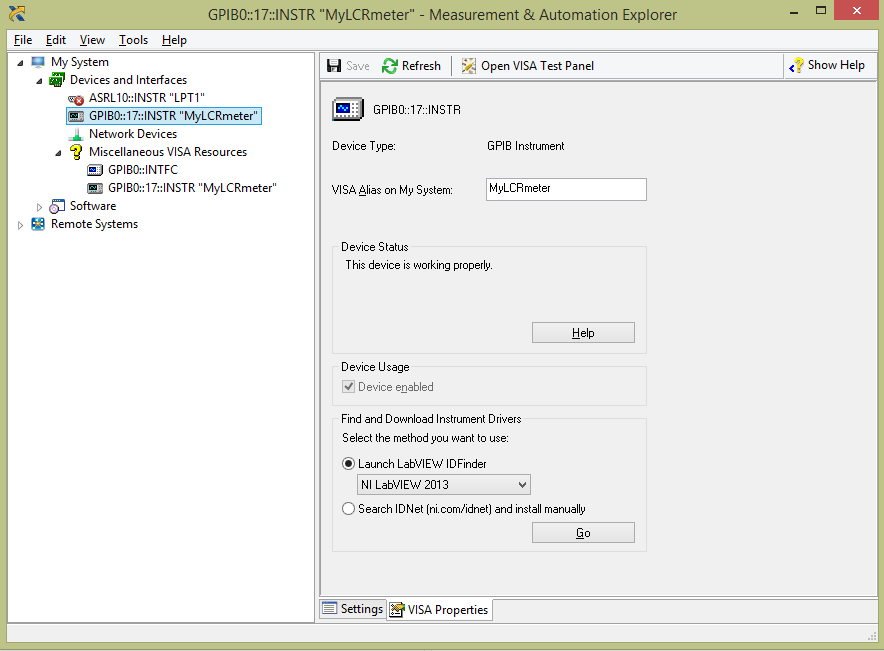Switch to the Settings tab
Screen dimensions: 884x651
(353, 609)
